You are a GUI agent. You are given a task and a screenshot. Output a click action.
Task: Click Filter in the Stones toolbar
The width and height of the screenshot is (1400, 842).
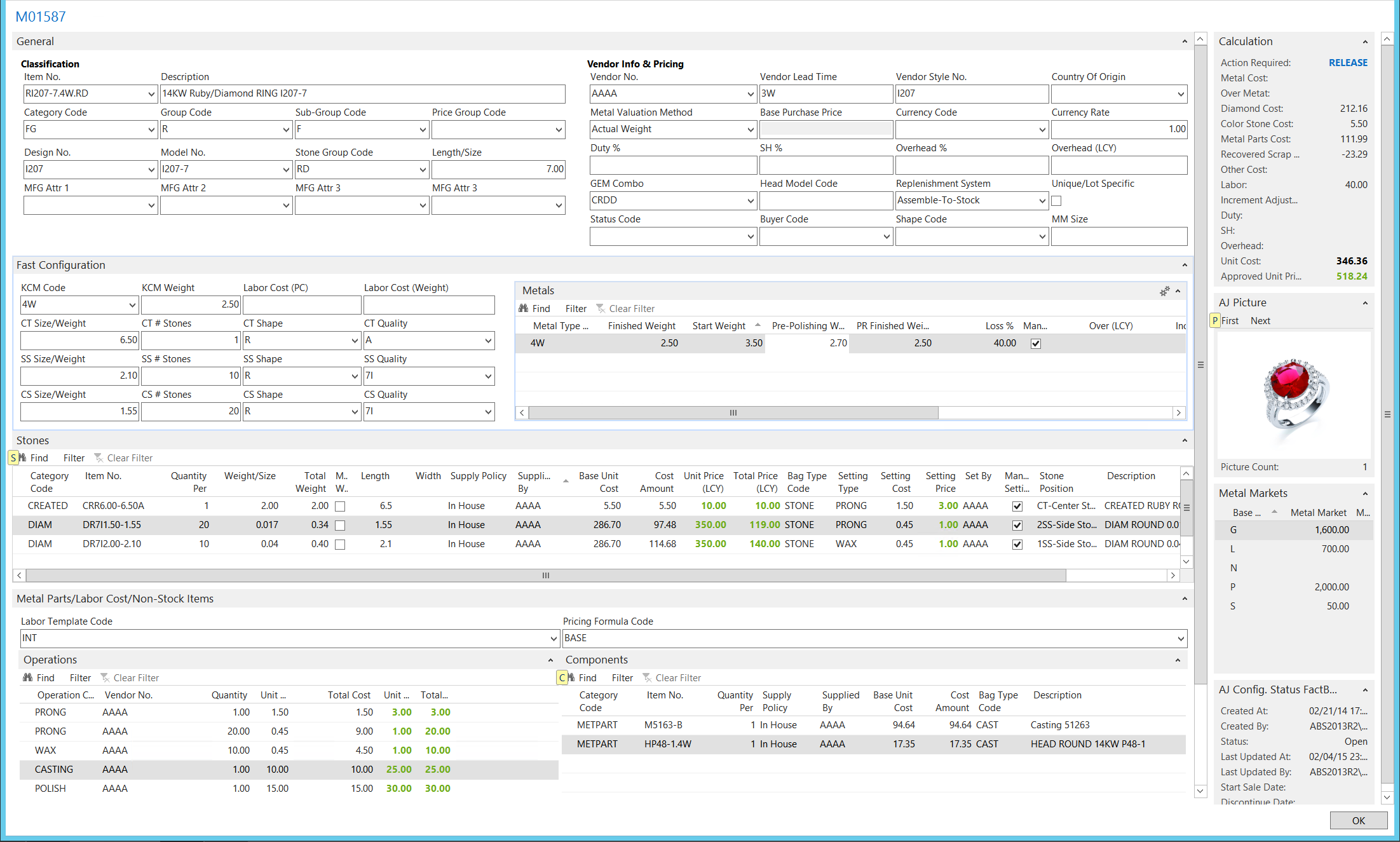coord(74,458)
